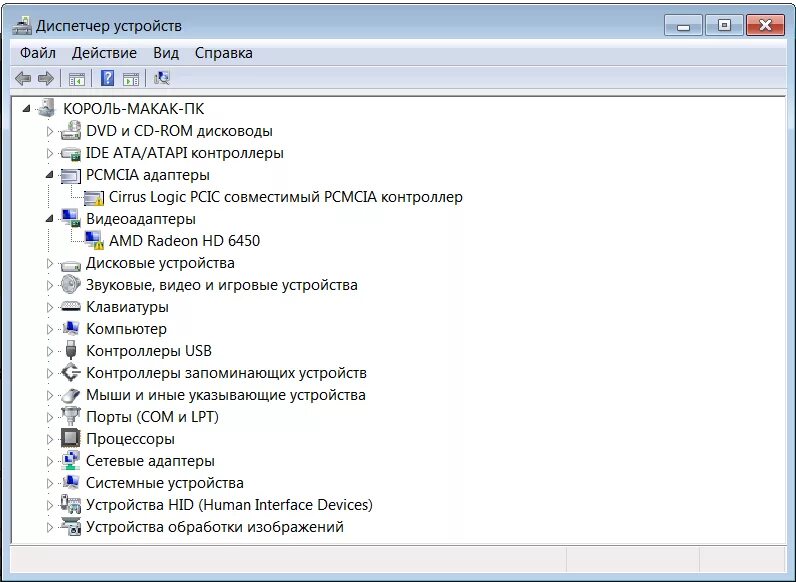
Task: Maximize the Диспетчер устройств window
Action: [724, 25]
